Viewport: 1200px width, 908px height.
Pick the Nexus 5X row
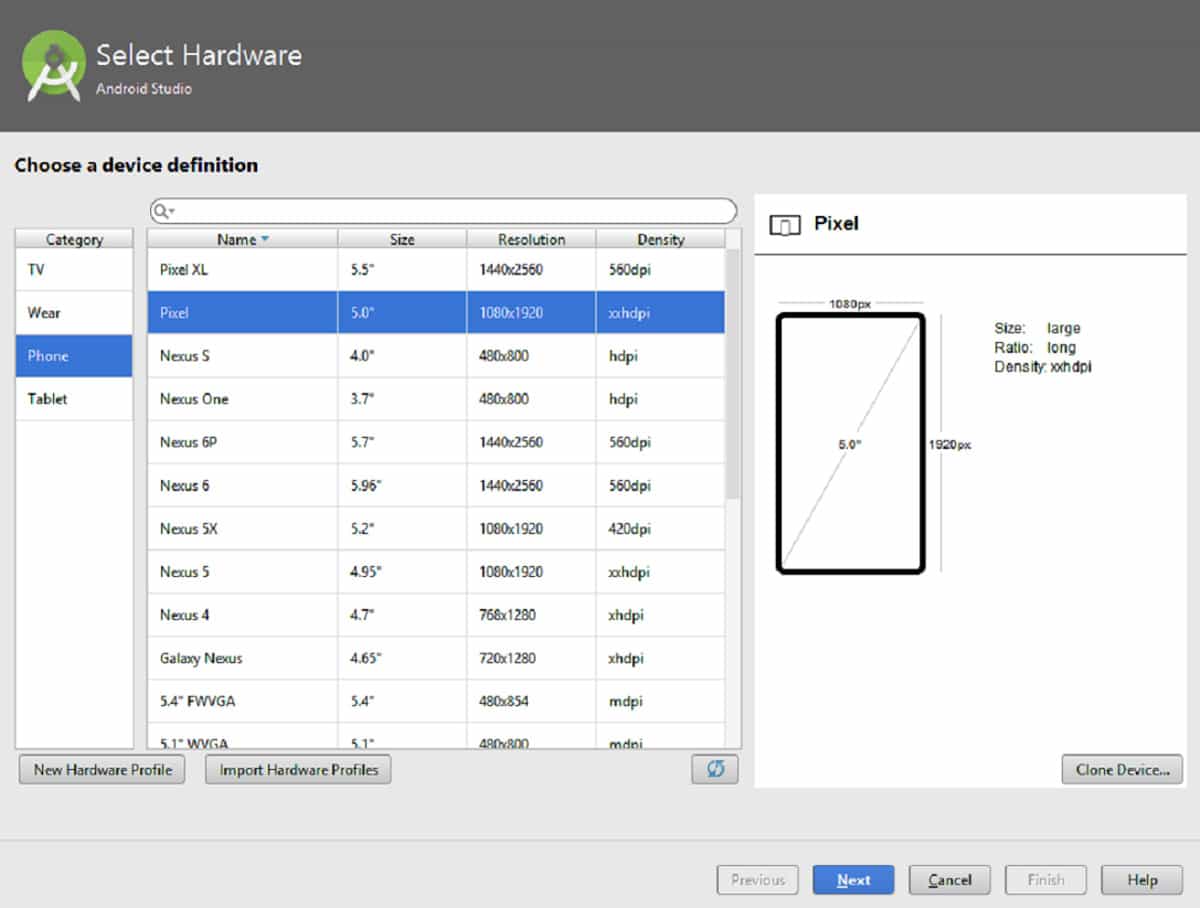pyautogui.click(x=435, y=529)
